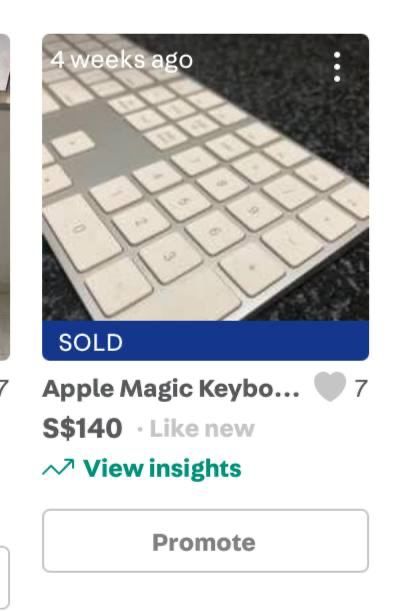Click the Promote button
This screenshot has width=401, height=611.
click(x=205, y=541)
